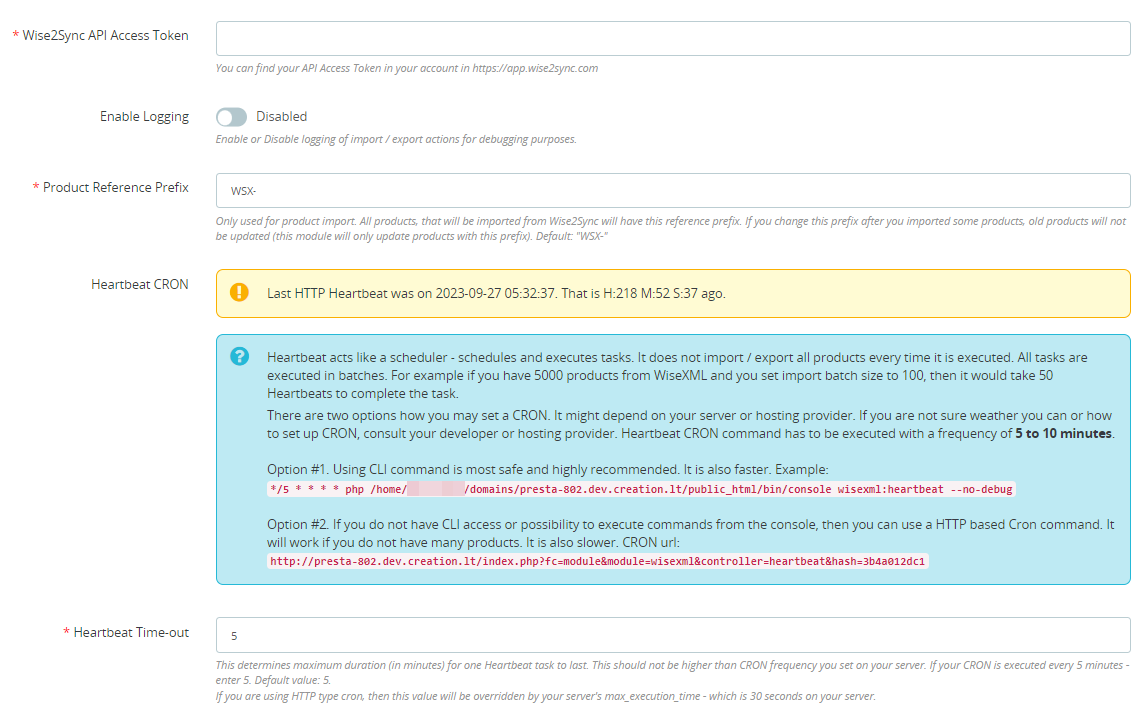Click the 'Enable Logging' field label

click(144, 116)
